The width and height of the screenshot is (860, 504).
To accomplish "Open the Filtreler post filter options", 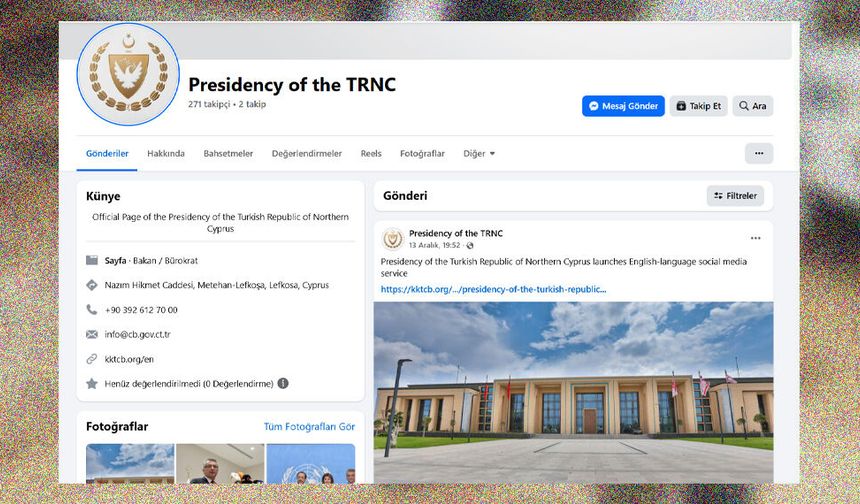I will pyautogui.click(x=735, y=196).
